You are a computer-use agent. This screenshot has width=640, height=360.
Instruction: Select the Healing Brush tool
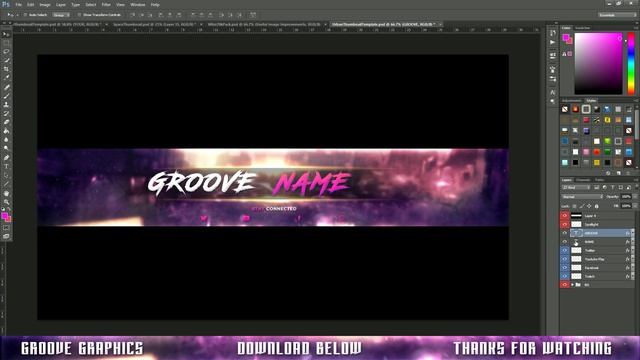point(6,87)
